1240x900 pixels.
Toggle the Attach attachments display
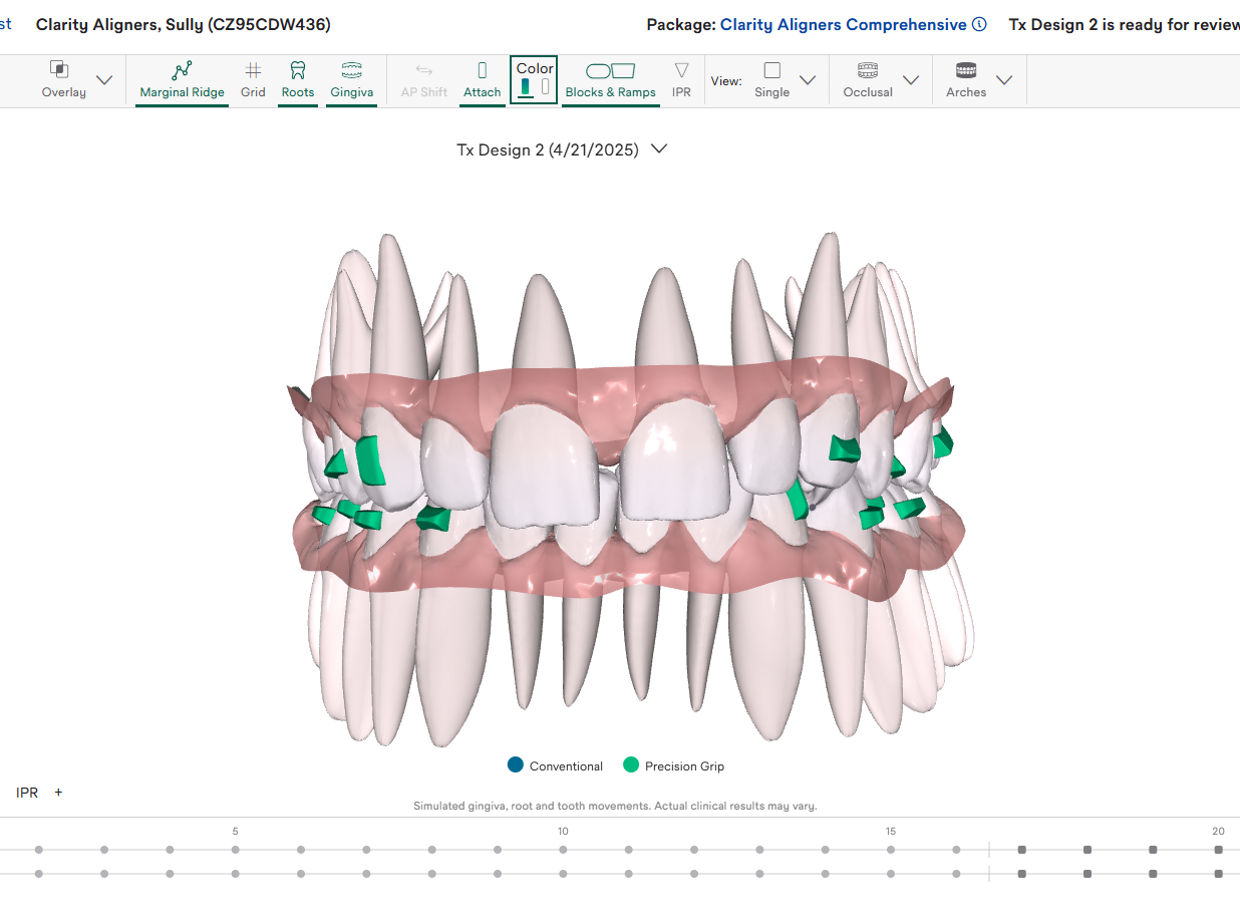click(x=482, y=80)
